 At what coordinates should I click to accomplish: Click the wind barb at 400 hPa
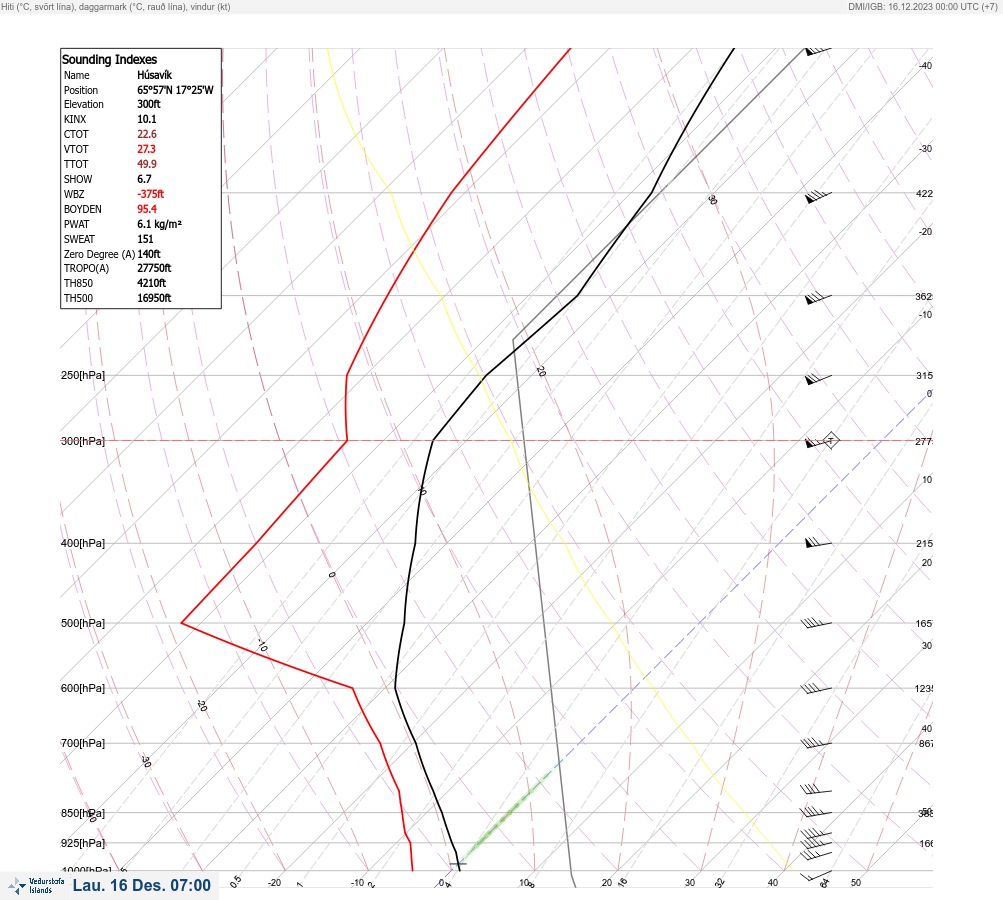pyautogui.click(x=818, y=543)
